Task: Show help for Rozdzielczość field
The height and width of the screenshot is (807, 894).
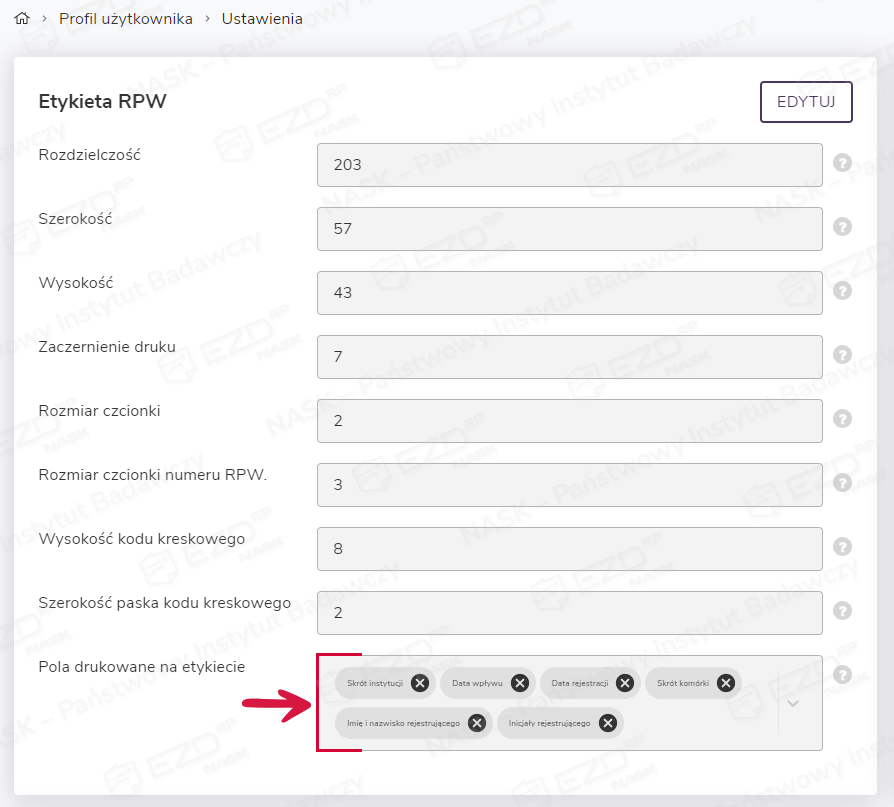Action: (842, 163)
